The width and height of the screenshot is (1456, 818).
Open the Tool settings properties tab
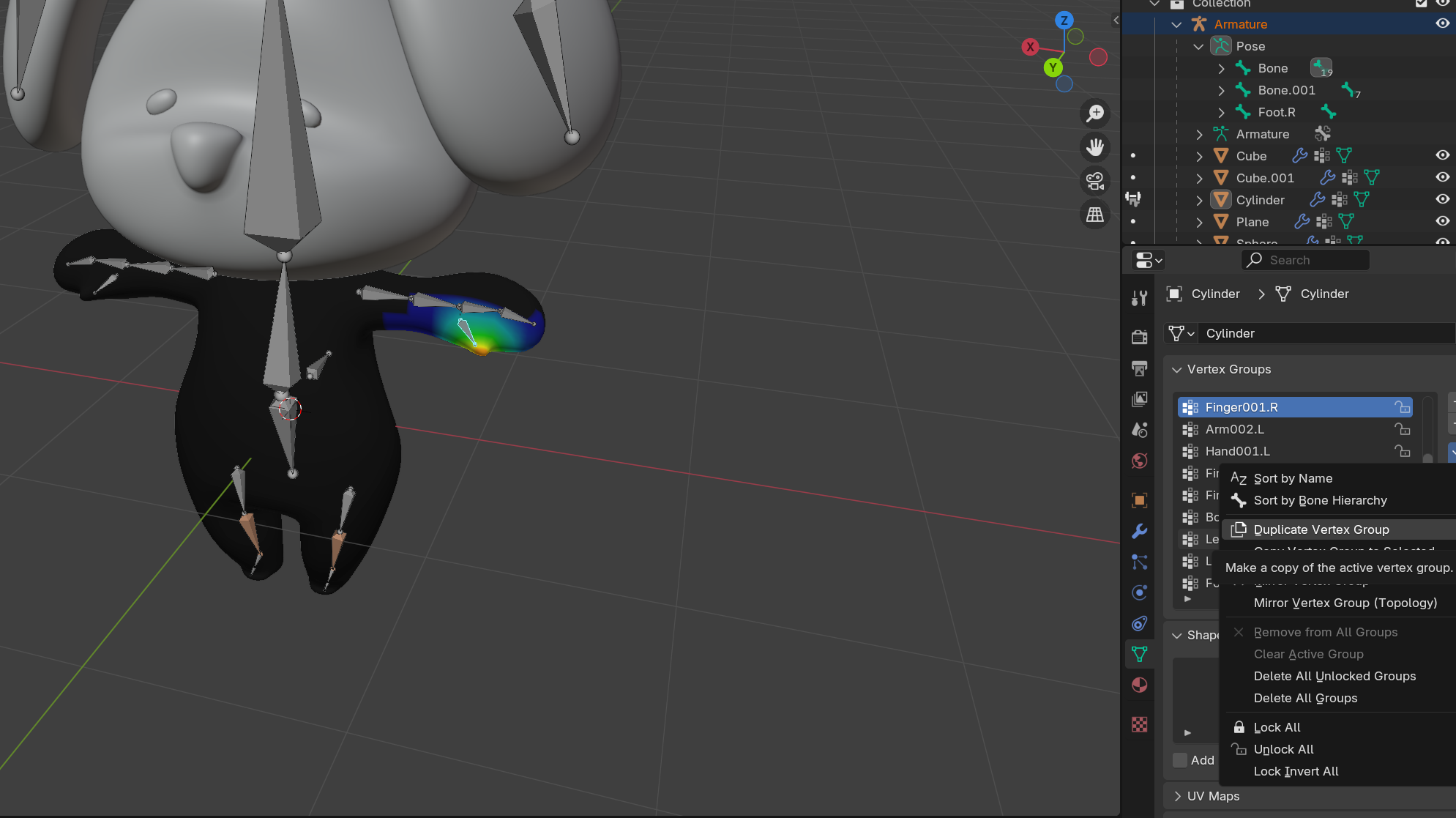tap(1139, 298)
